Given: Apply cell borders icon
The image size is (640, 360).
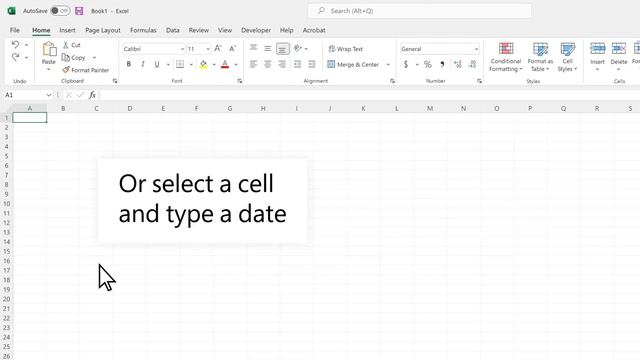Looking at the screenshot, I should (180, 64).
